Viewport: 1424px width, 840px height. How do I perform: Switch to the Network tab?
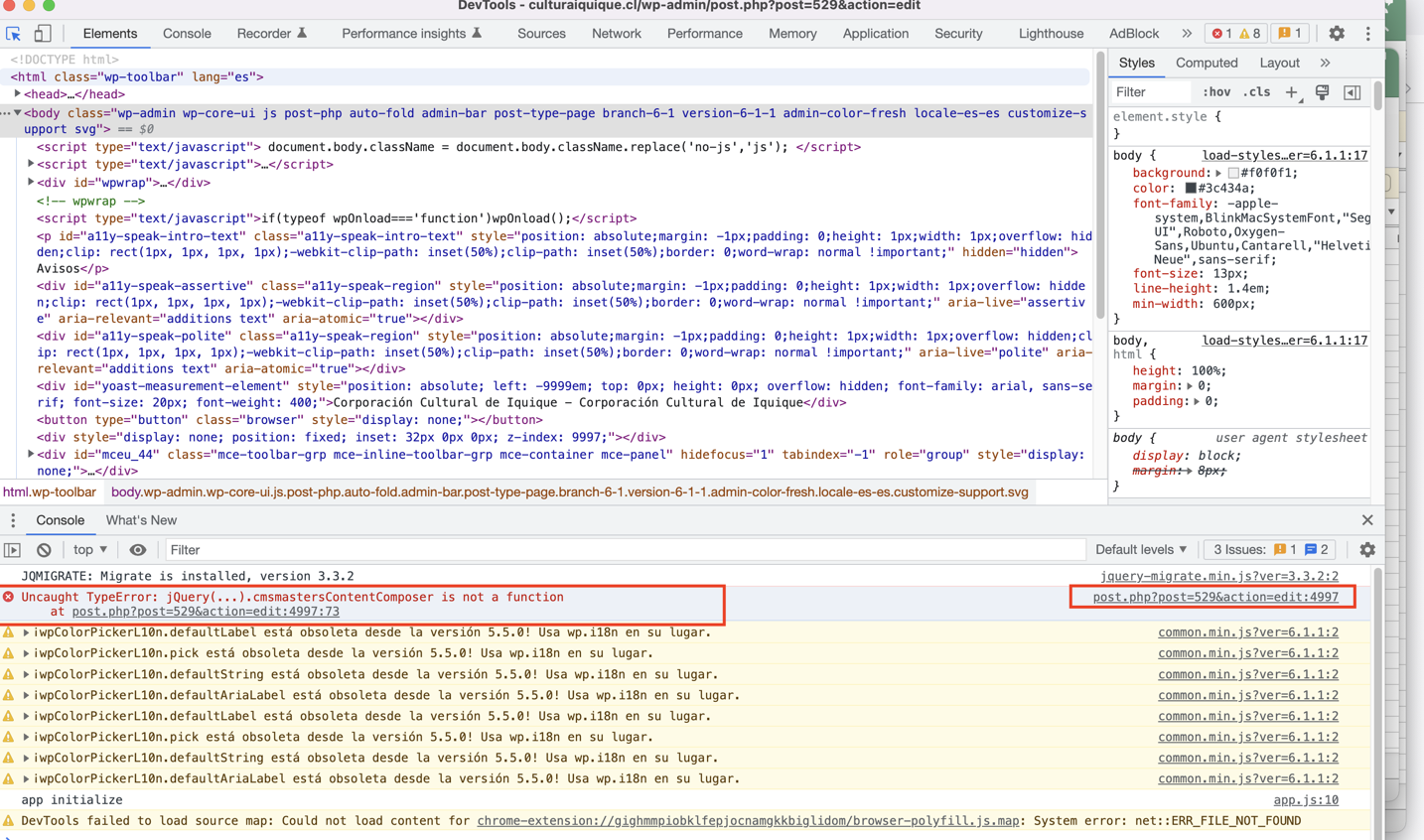coord(617,34)
